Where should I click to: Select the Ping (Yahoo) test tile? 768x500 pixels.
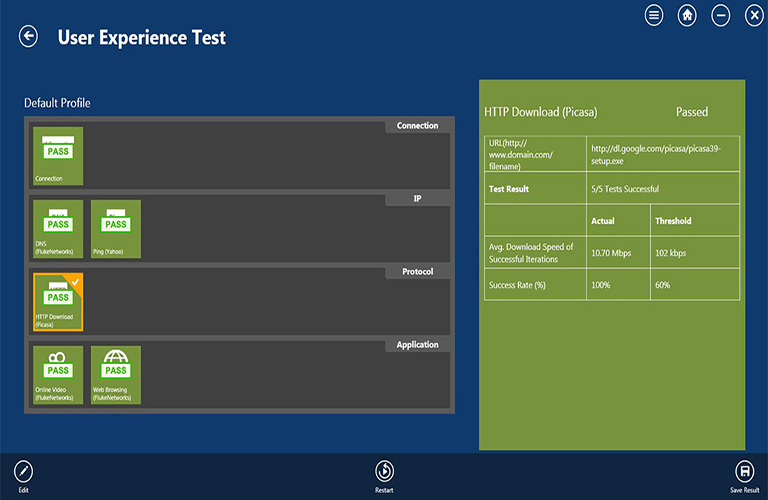coord(116,229)
